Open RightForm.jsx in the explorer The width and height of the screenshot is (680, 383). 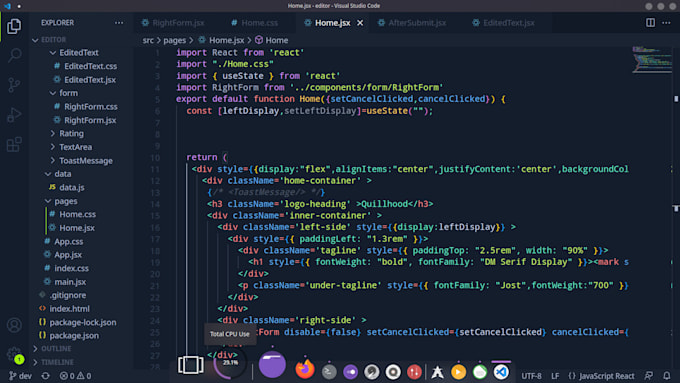pyautogui.click(x=90, y=120)
